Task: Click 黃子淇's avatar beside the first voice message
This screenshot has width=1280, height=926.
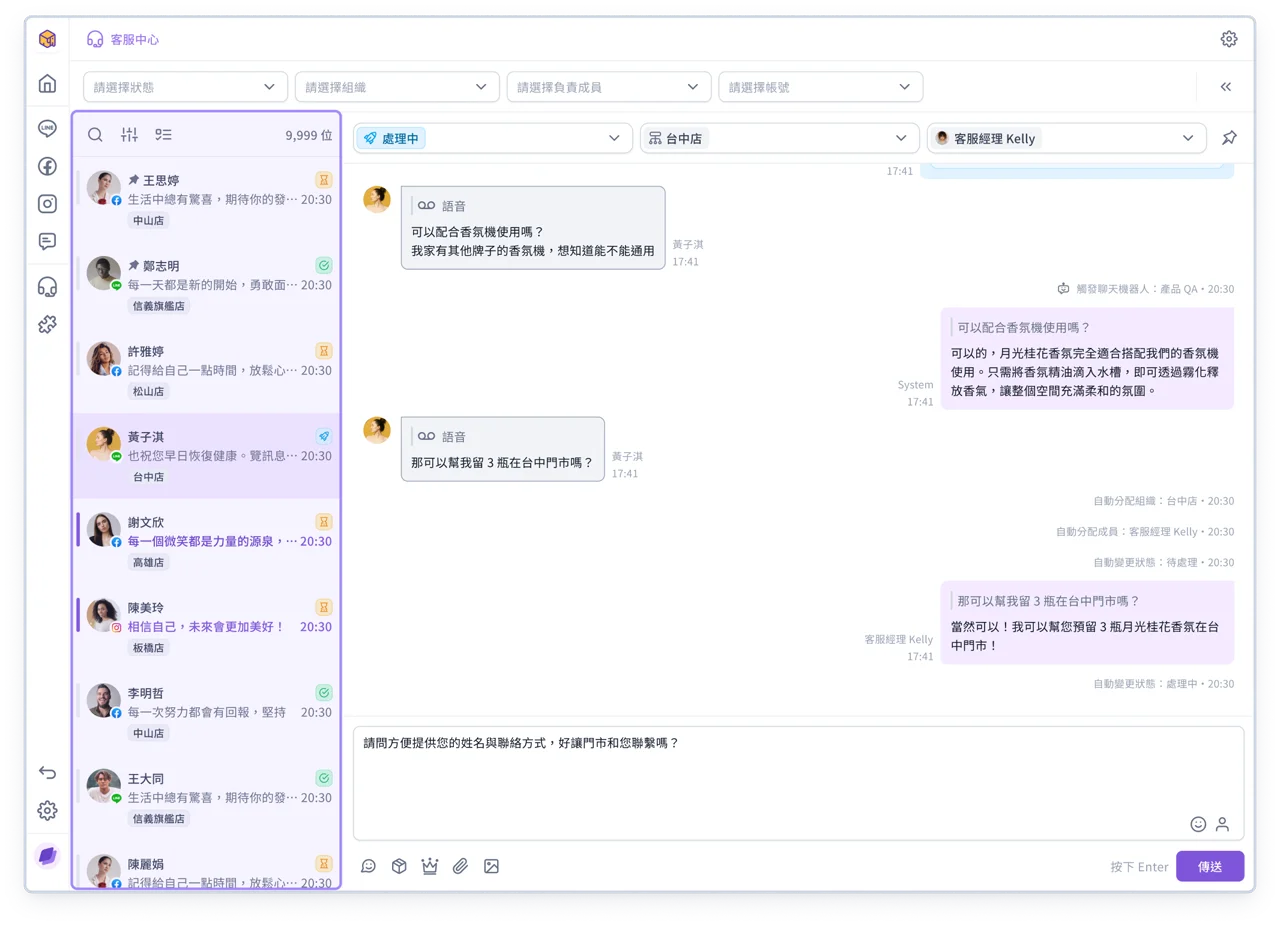Action: (x=377, y=199)
